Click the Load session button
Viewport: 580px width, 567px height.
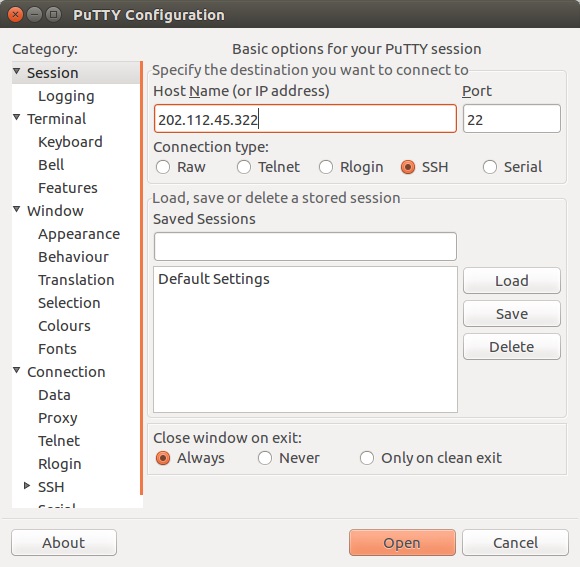512,281
